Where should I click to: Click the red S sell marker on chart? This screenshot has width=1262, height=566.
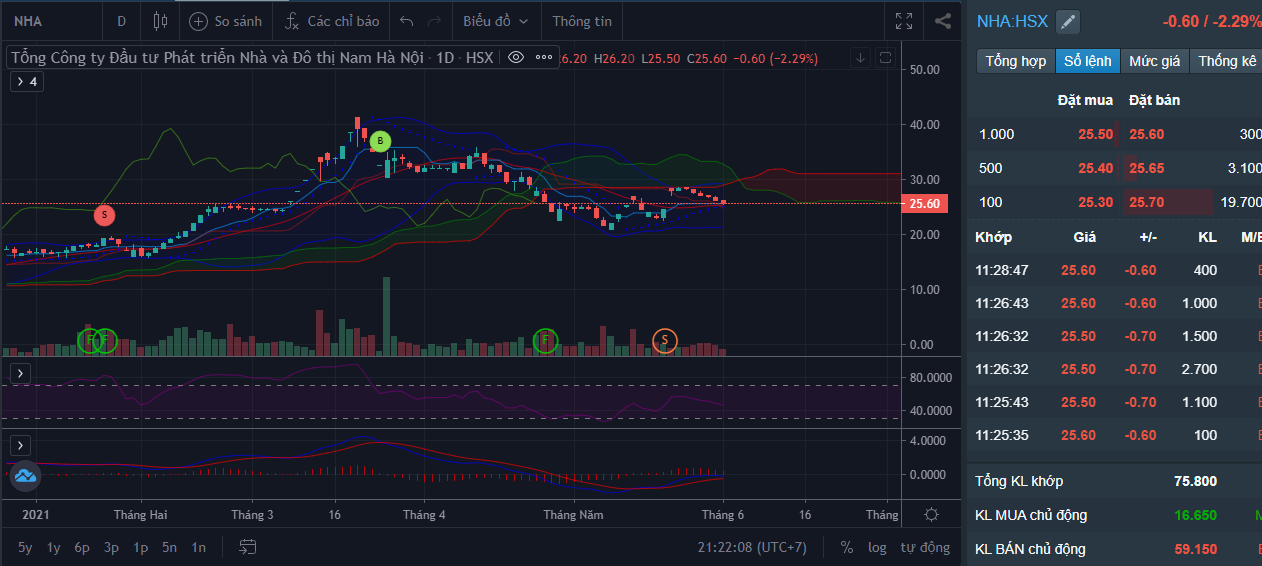(105, 215)
